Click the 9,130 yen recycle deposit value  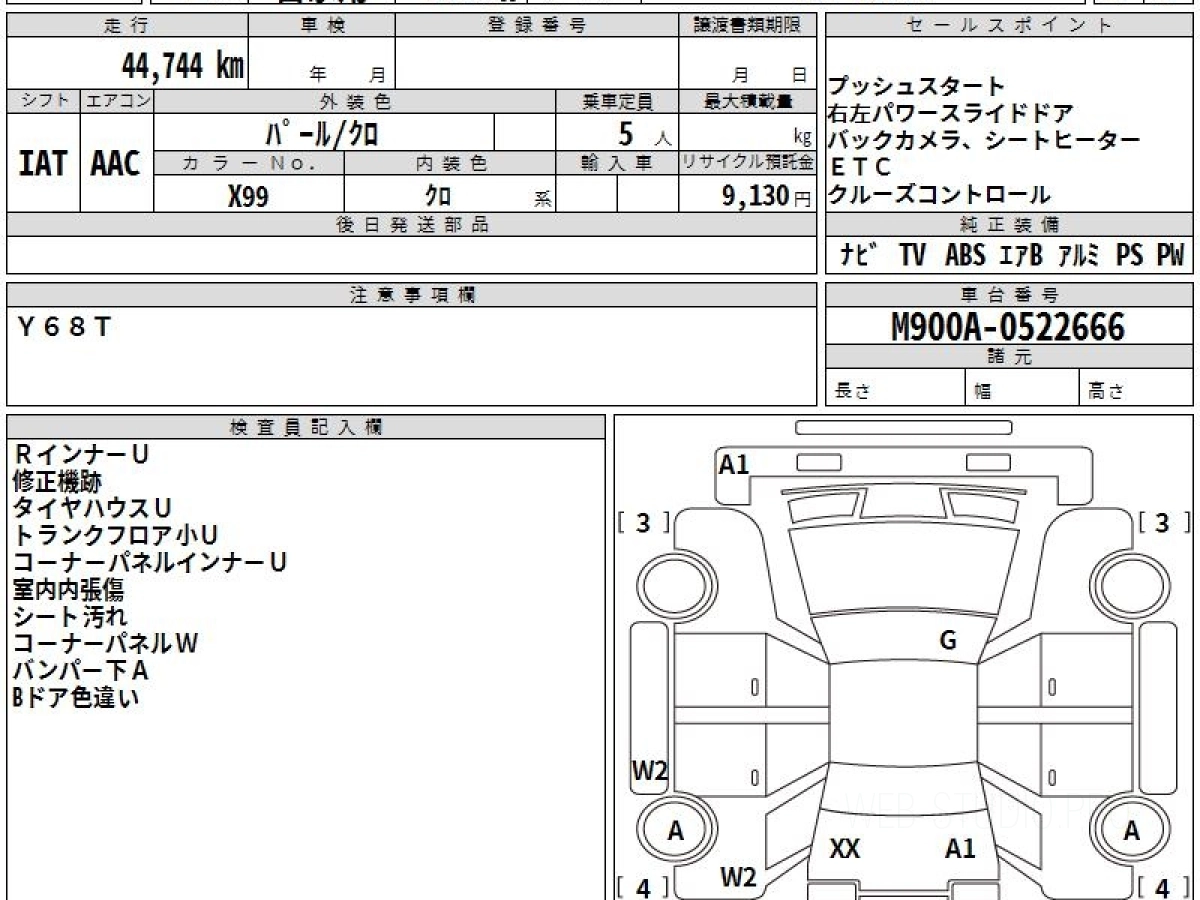point(756,197)
